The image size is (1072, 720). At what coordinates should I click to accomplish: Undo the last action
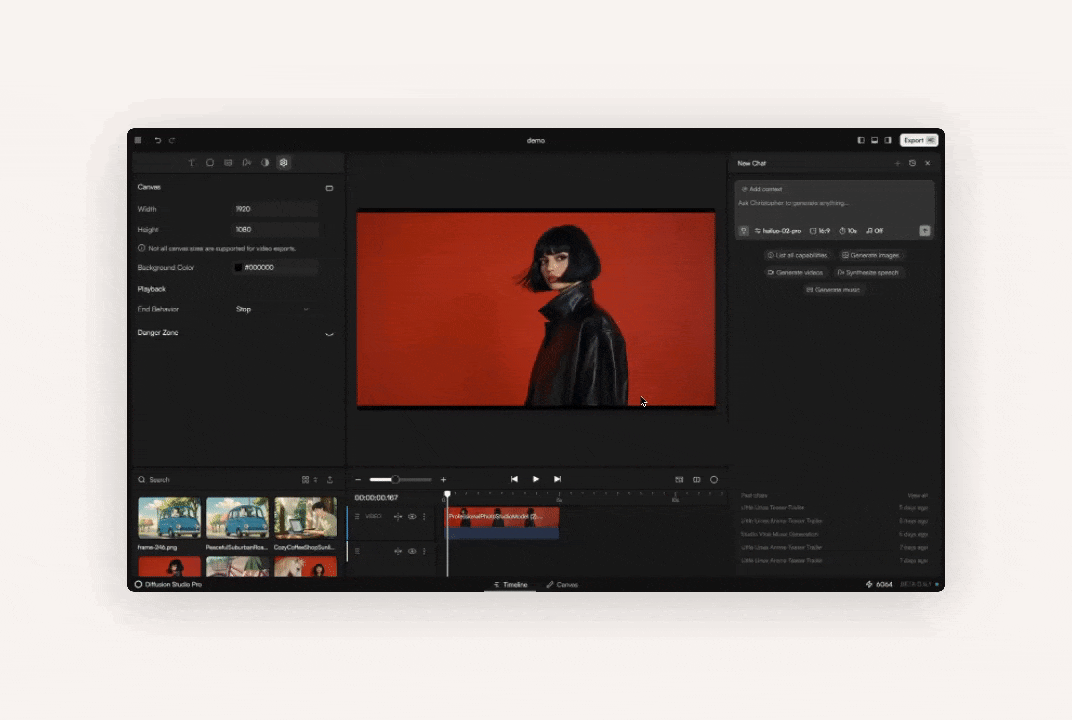158,140
